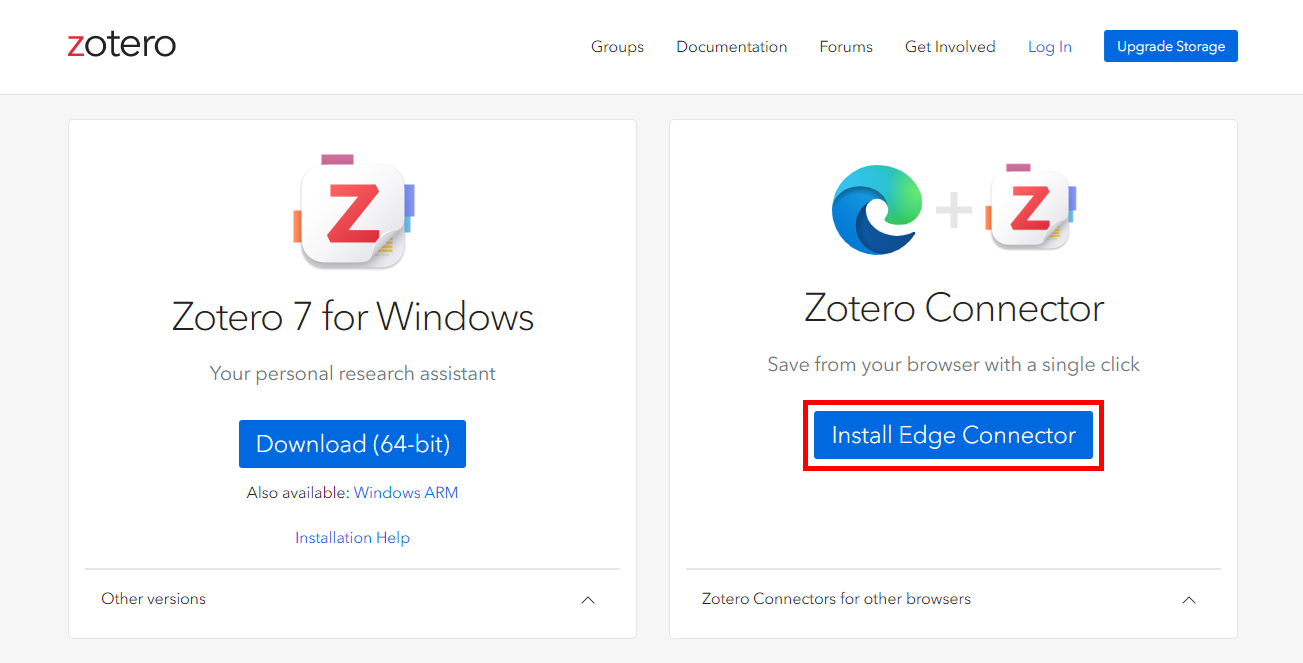The image size is (1303, 663).
Task: Click the Download (64-bit) button
Action: click(x=352, y=444)
